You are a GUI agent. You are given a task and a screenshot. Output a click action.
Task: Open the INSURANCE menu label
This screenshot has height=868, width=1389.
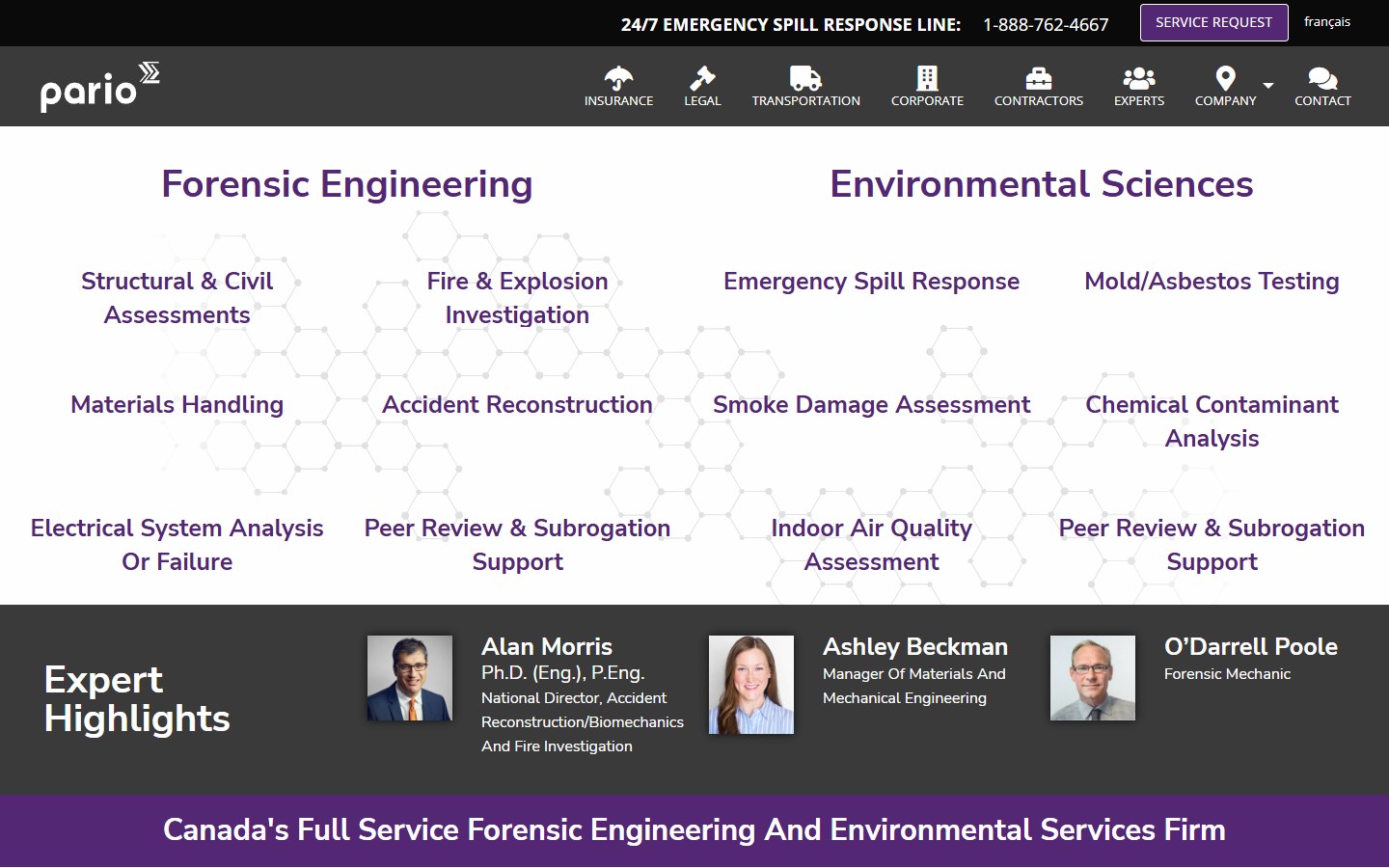click(x=618, y=100)
